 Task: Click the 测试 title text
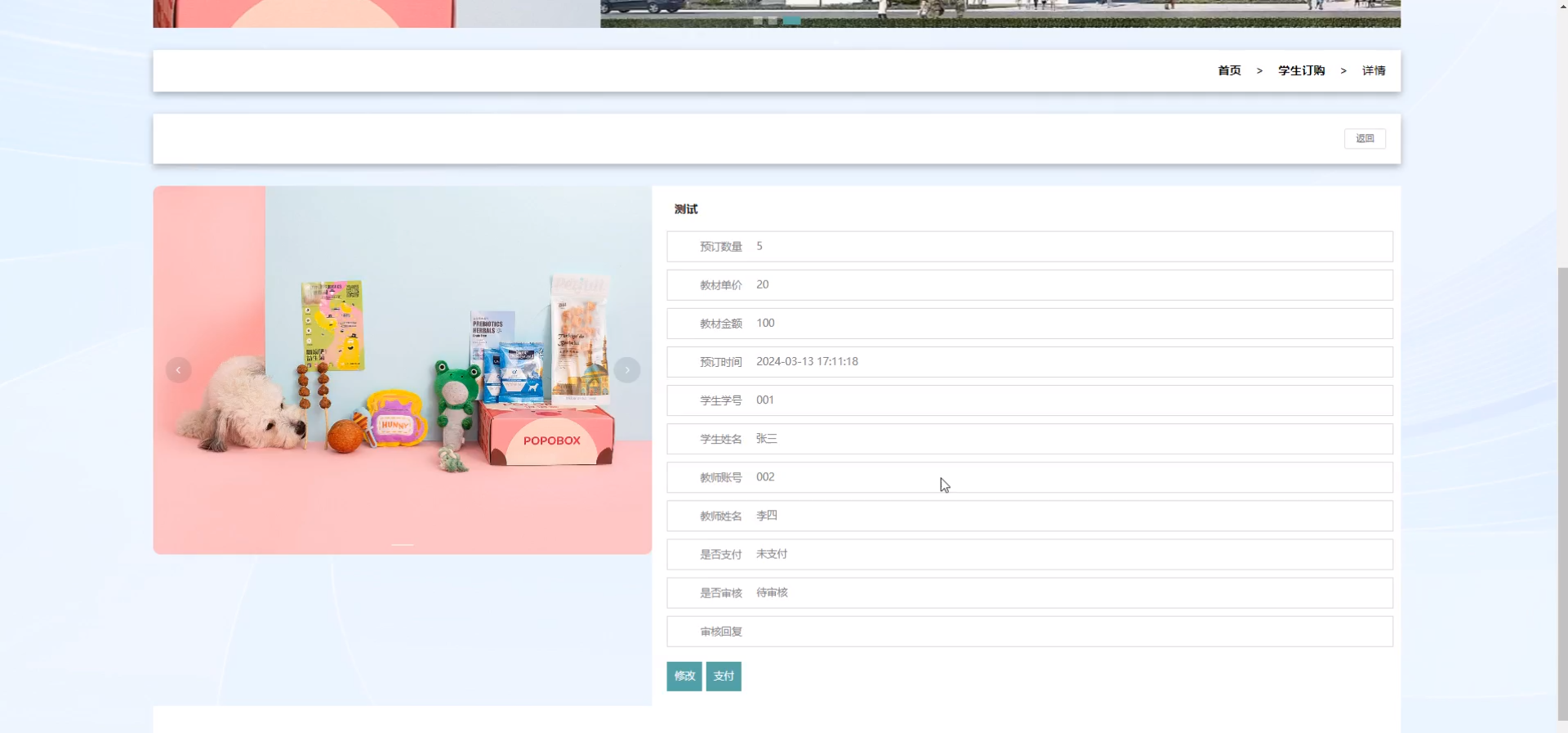tap(686, 209)
